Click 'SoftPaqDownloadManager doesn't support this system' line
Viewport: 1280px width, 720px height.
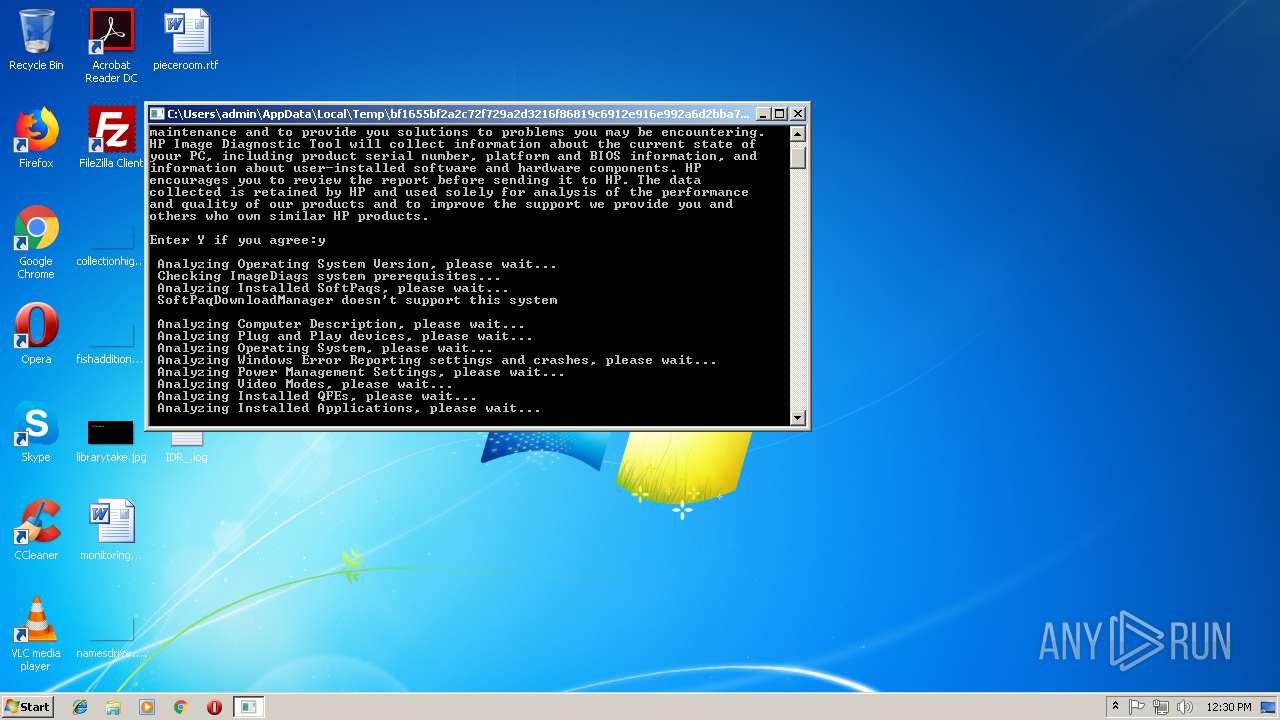(x=357, y=300)
